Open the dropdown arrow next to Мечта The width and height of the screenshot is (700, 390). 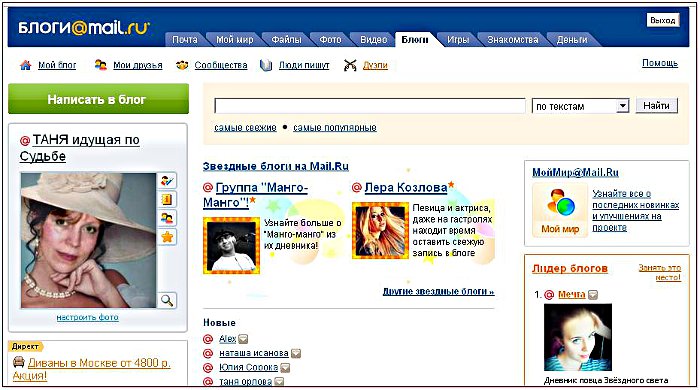click(x=592, y=295)
